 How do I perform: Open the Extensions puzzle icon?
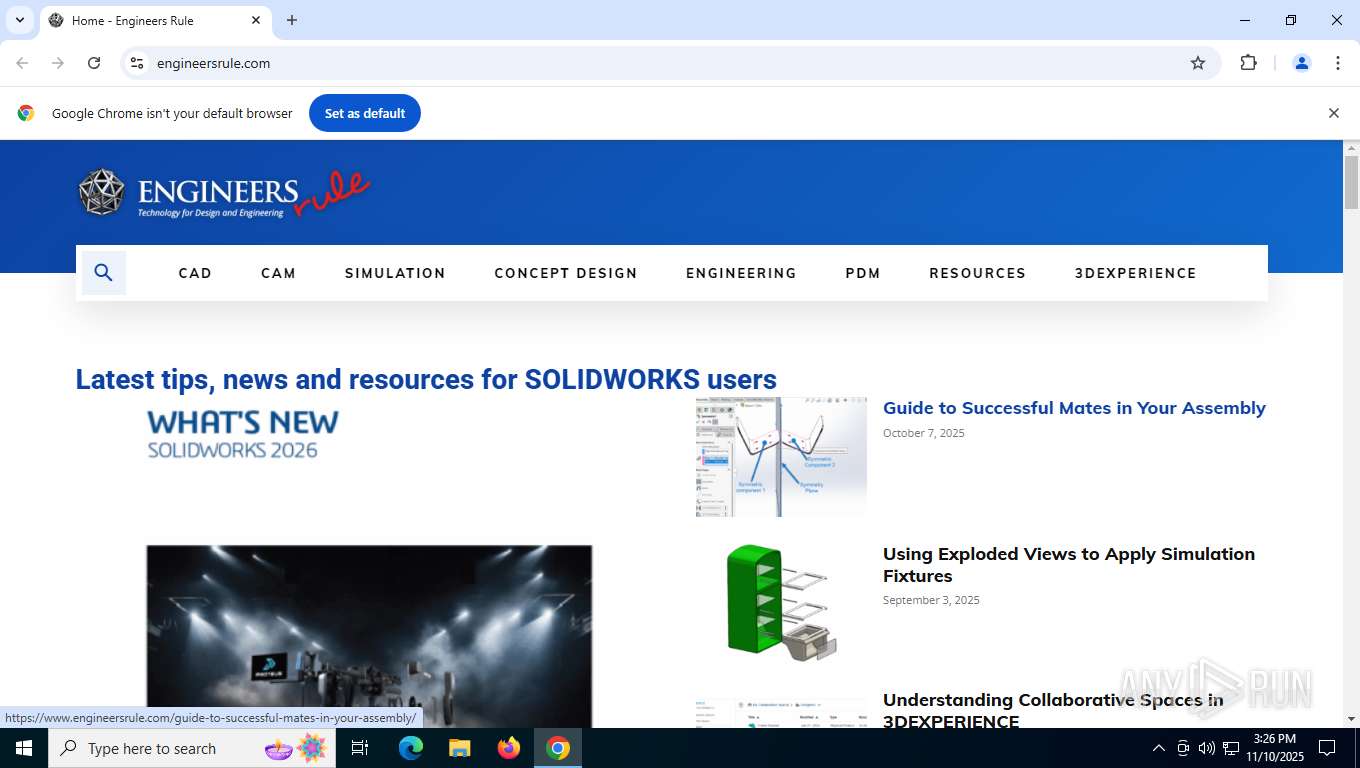1248,63
